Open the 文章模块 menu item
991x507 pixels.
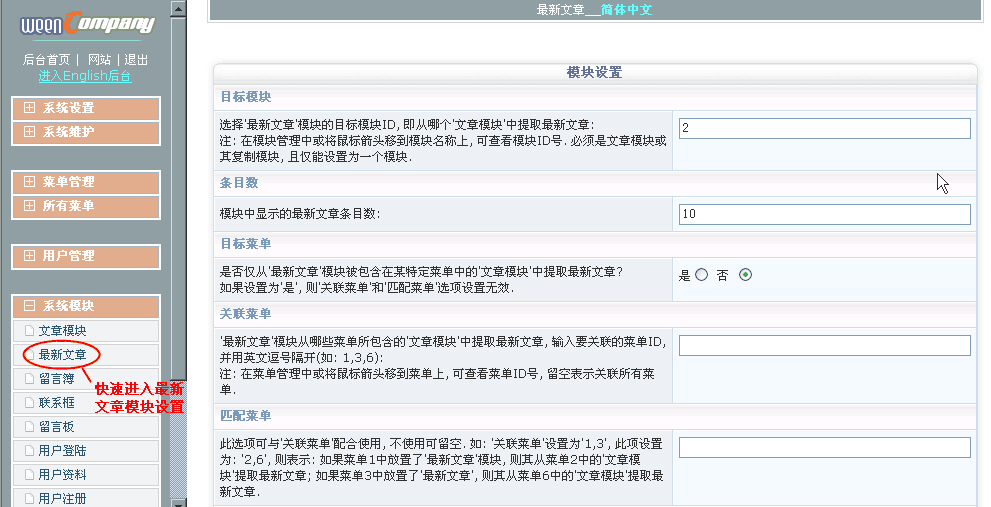pyautogui.click(x=86, y=331)
